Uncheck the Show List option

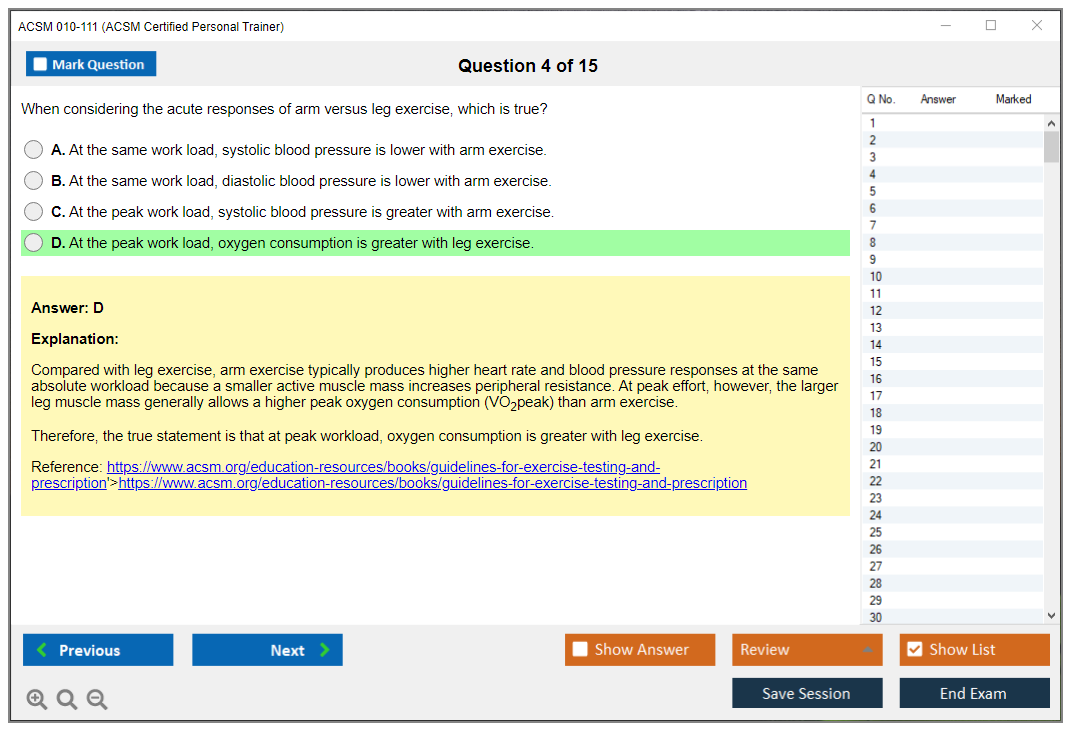[914, 650]
